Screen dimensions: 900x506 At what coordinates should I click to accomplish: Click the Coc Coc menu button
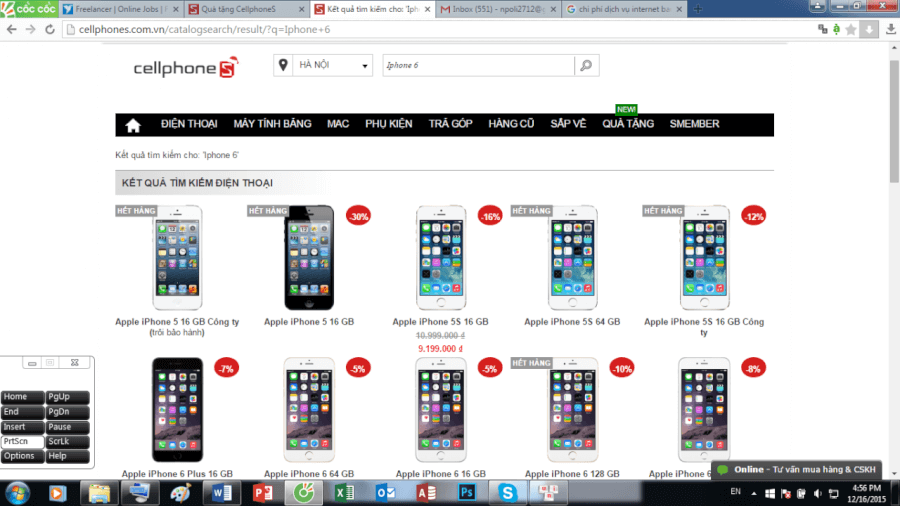(29, 9)
